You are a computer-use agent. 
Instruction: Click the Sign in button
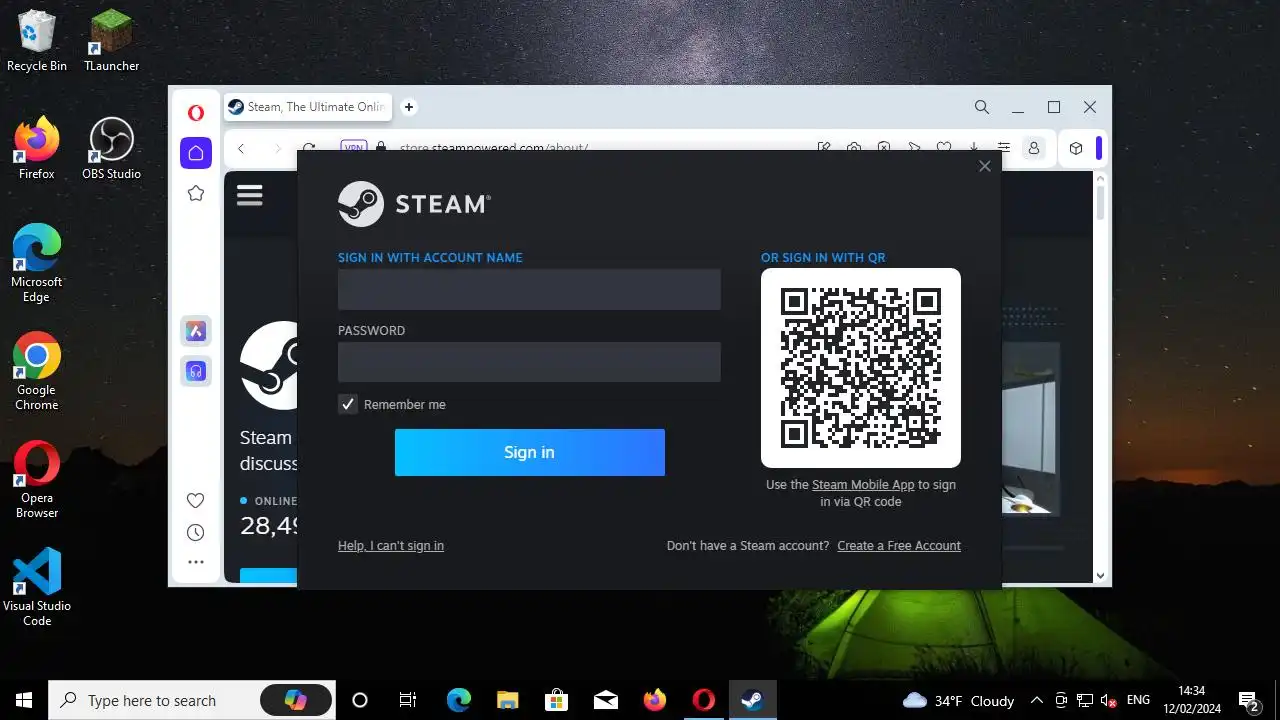pos(530,452)
